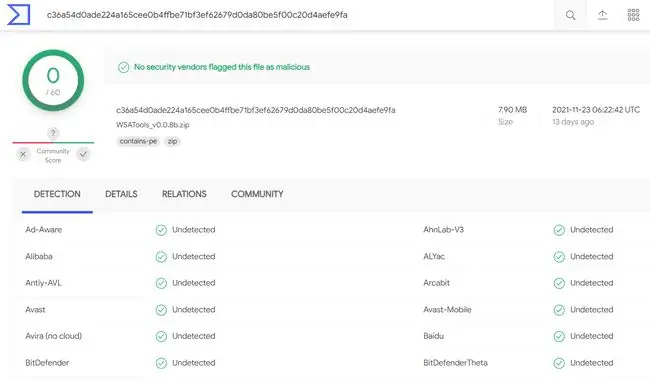
Task: Switch to the DETECTION tab
Action: click(57, 194)
